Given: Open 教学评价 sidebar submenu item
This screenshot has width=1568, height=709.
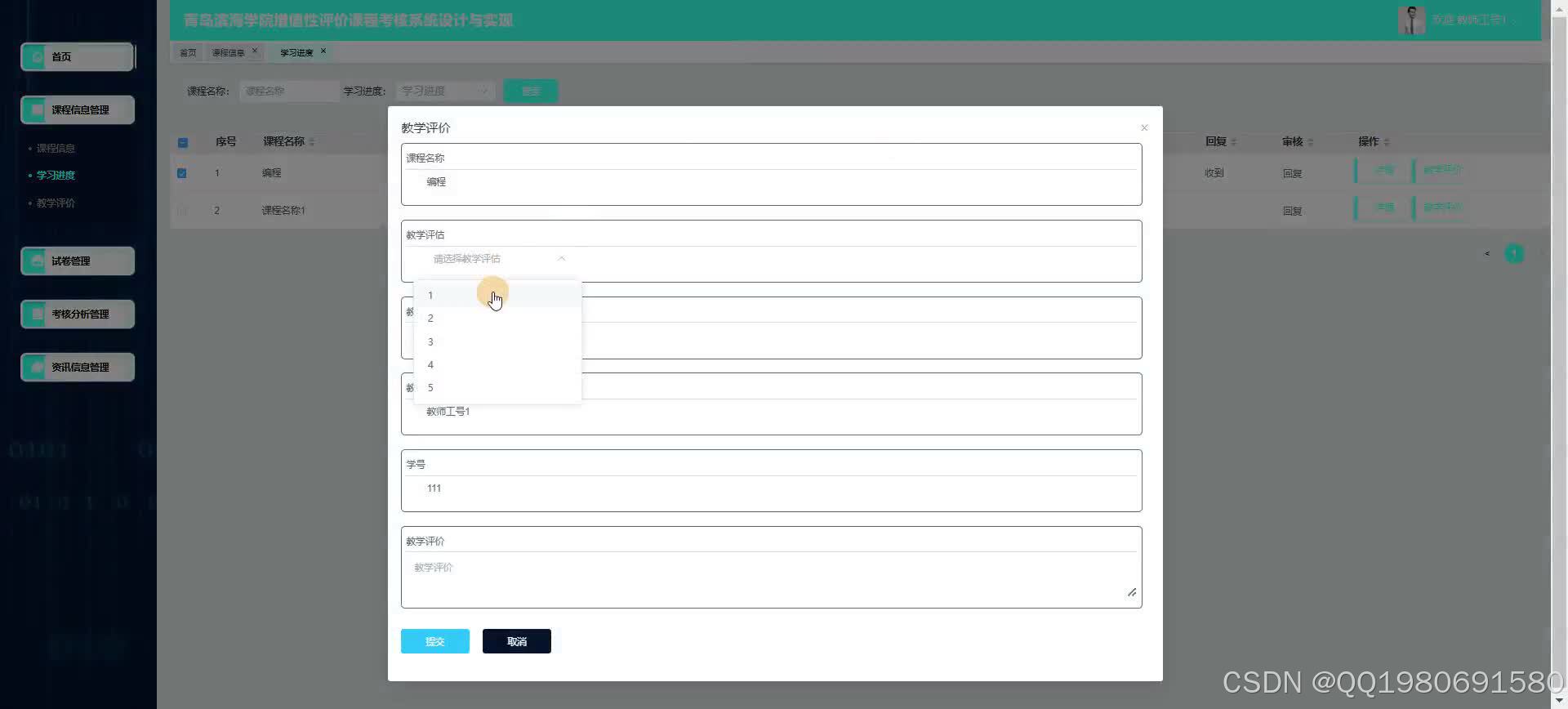Looking at the screenshot, I should [x=56, y=203].
